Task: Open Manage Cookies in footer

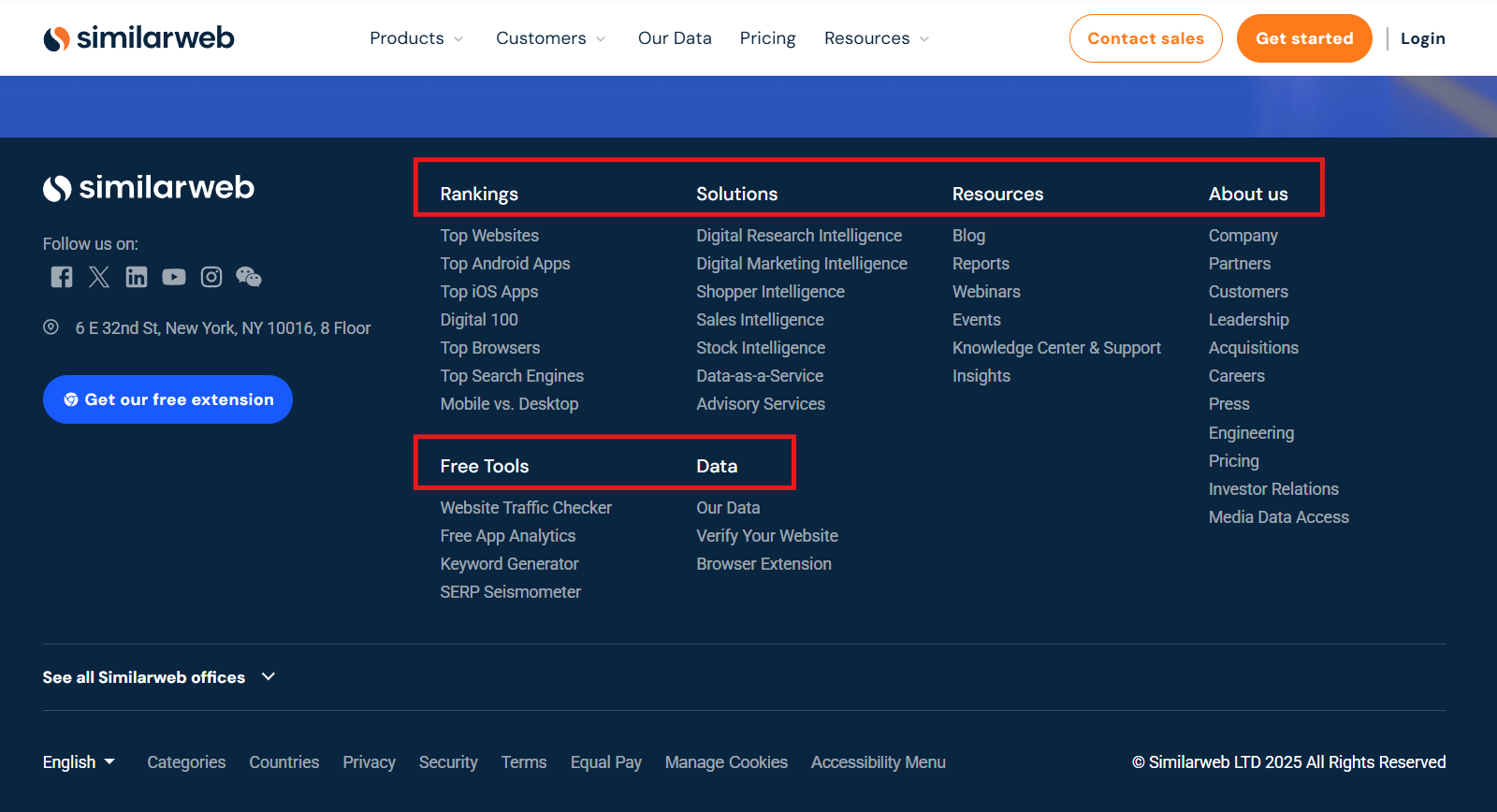Action: 726,762
